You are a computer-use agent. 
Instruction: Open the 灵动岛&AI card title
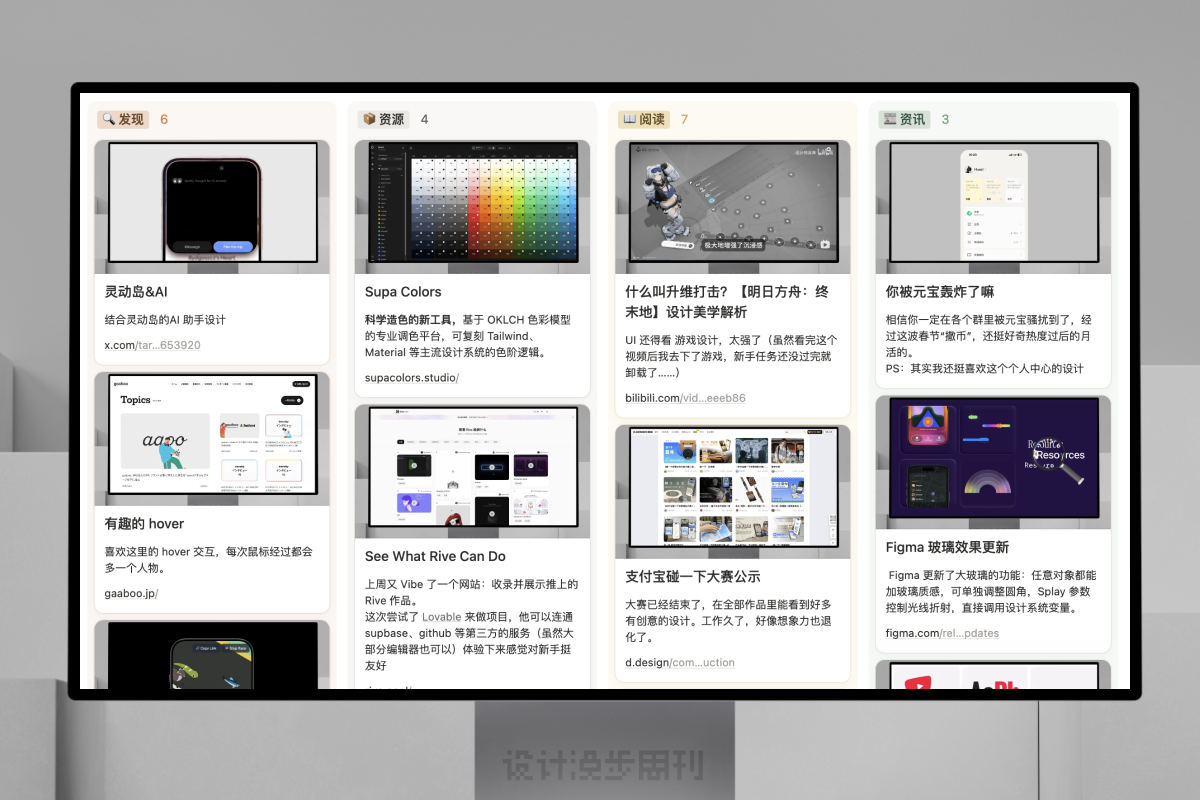click(x=135, y=292)
